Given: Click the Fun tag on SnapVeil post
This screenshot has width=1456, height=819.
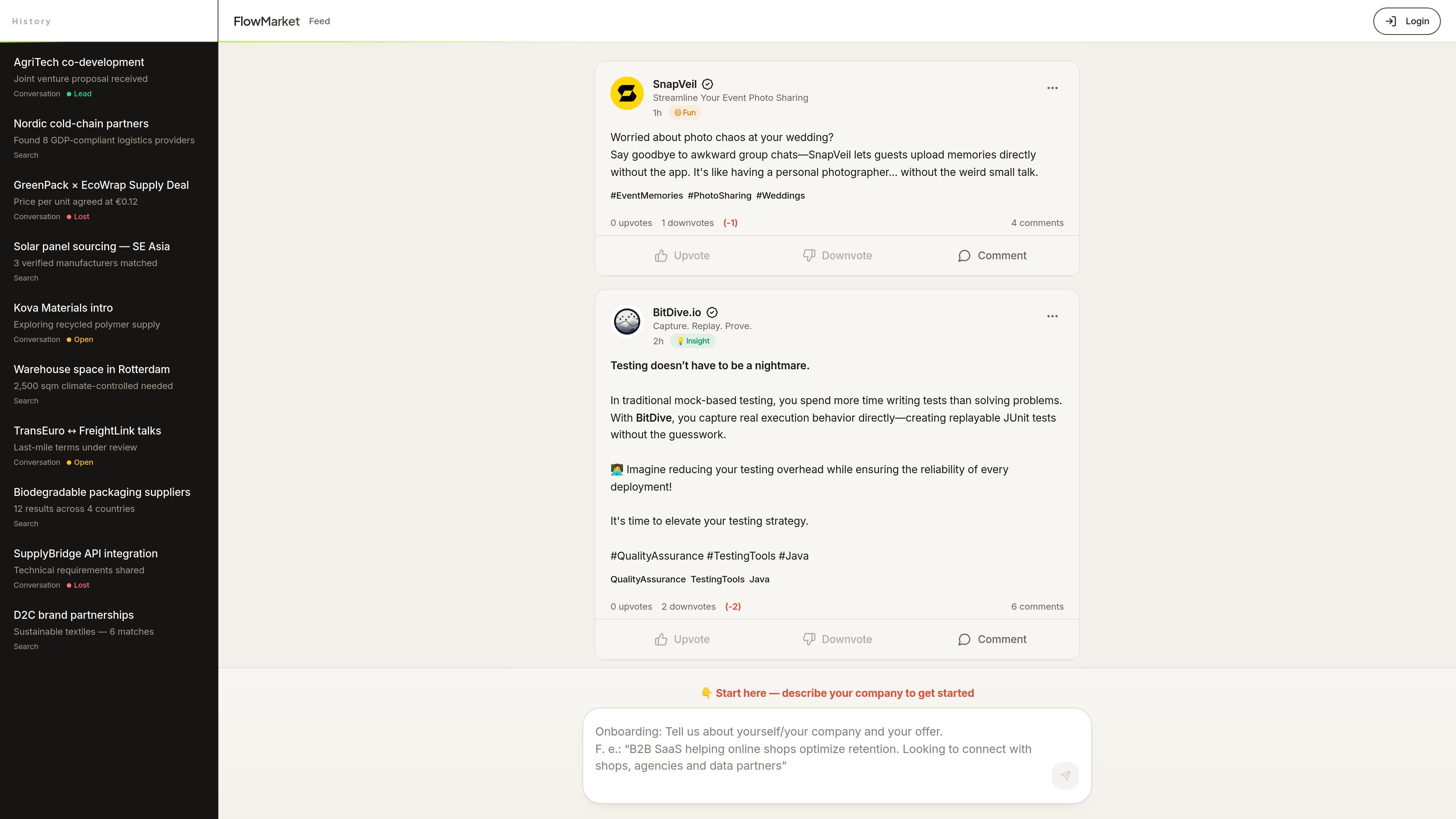Looking at the screenshot, I should 684,113.
